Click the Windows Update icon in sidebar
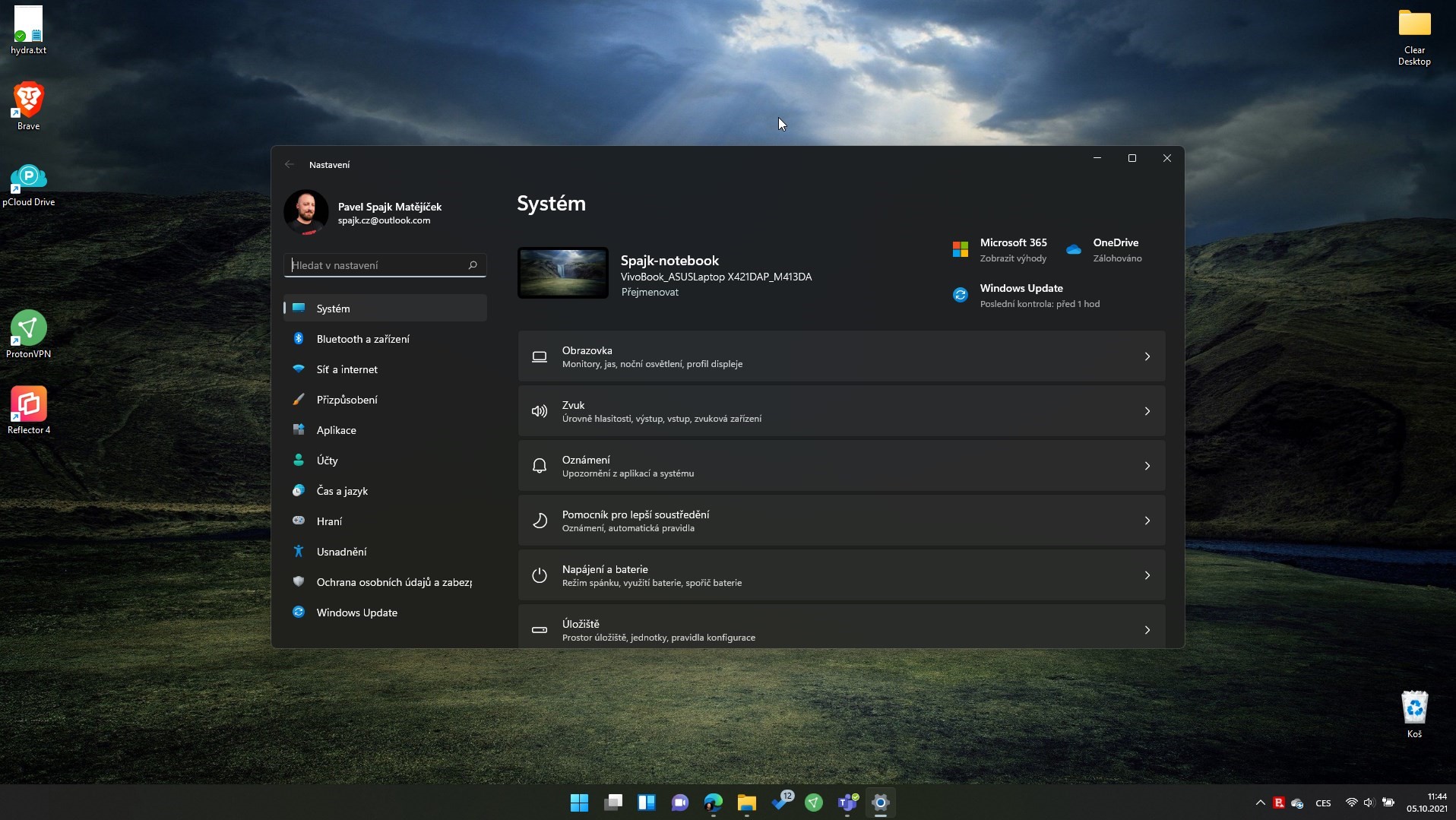The width and height of the screenshot is (1456, 820). (299, 612)
